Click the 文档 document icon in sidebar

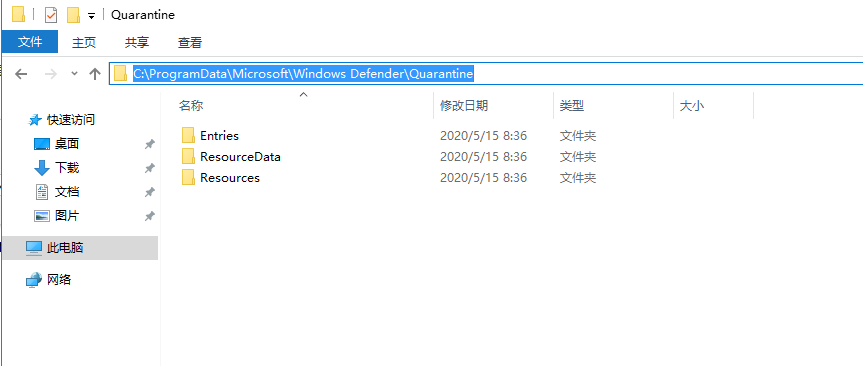[42, 192]
